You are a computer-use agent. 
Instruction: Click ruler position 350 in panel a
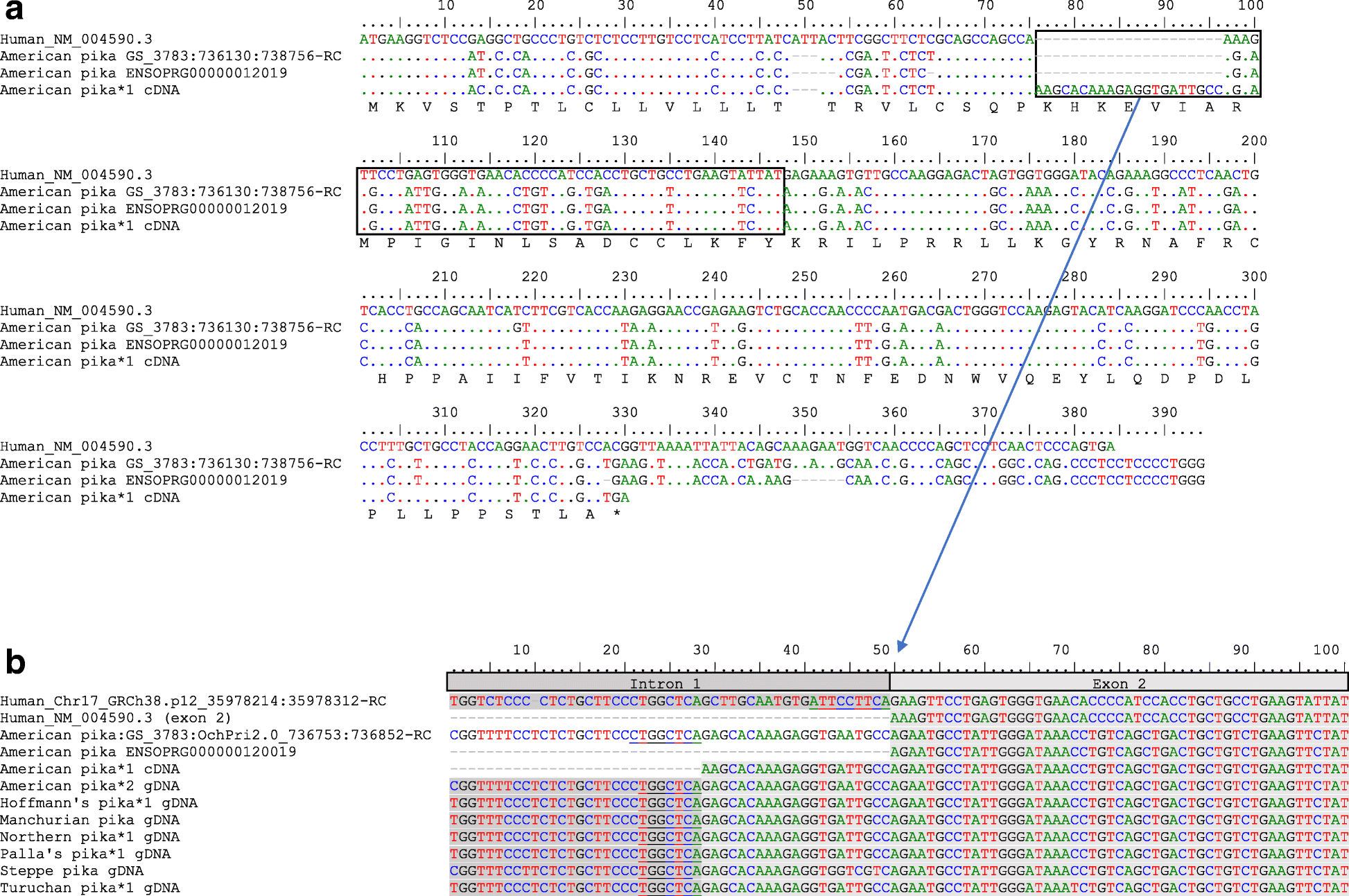[805, 413]
